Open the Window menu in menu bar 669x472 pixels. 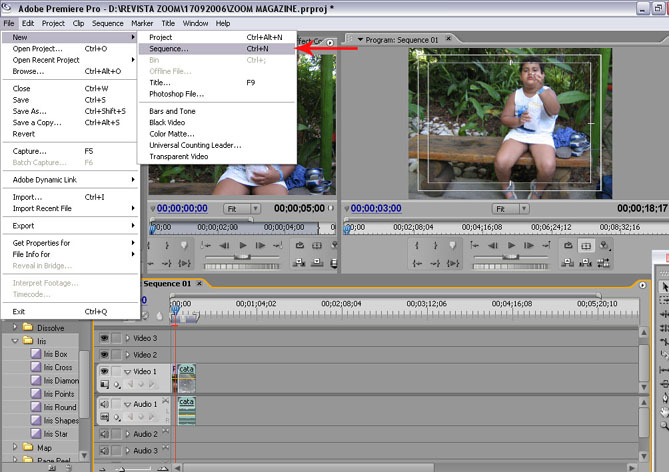[195, 23]
